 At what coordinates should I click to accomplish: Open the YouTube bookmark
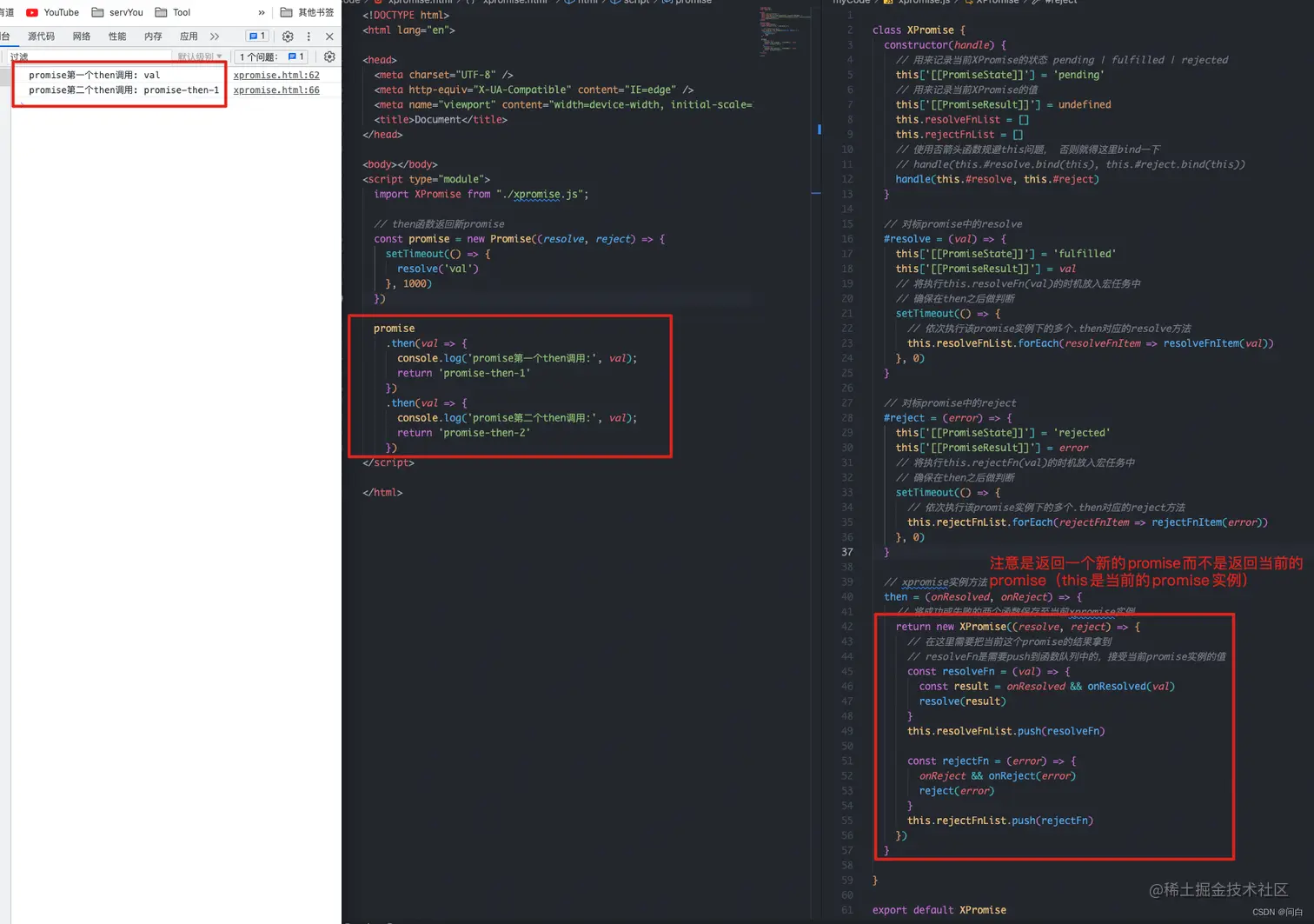(x=52, y=12)
